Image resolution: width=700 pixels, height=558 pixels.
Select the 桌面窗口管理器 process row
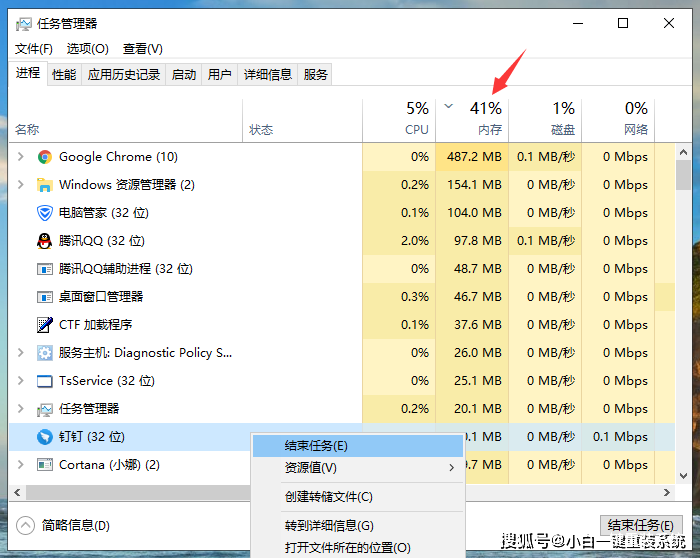[342, 297]
